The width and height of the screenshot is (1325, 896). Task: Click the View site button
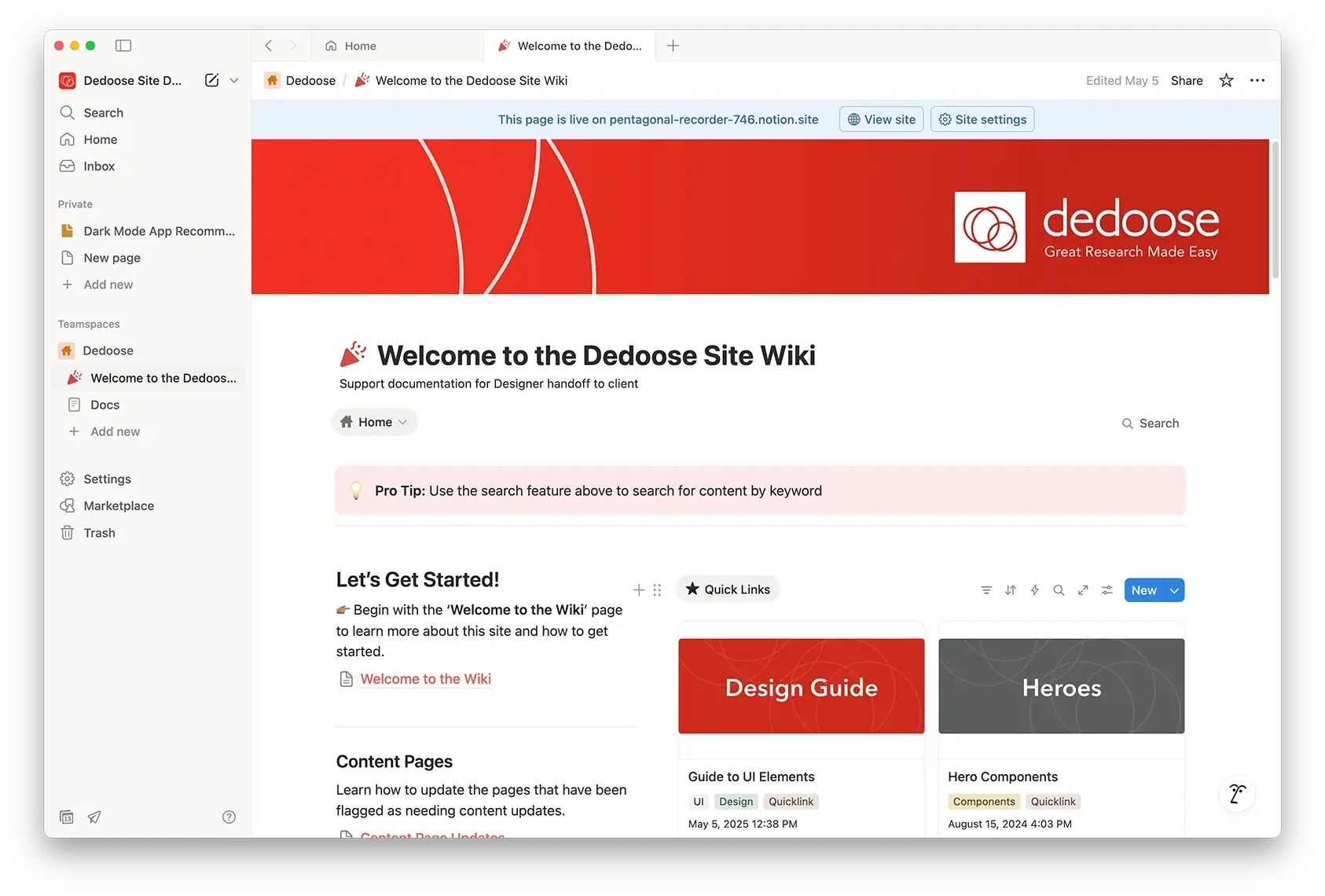tap(881, 119)
